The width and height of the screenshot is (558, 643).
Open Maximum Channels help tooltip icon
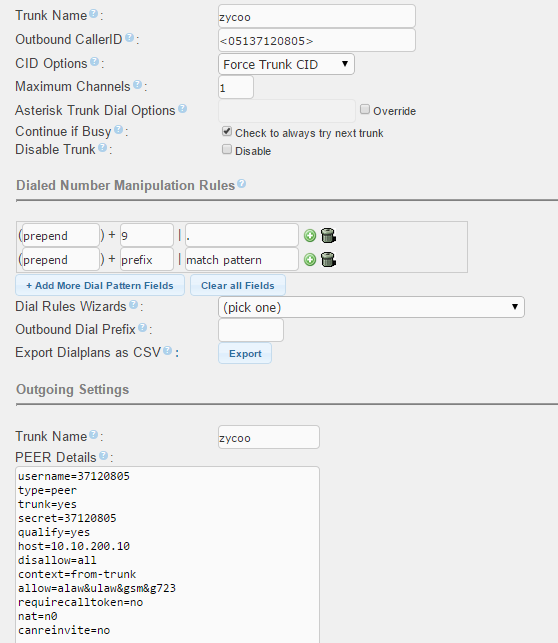(137, 85)
